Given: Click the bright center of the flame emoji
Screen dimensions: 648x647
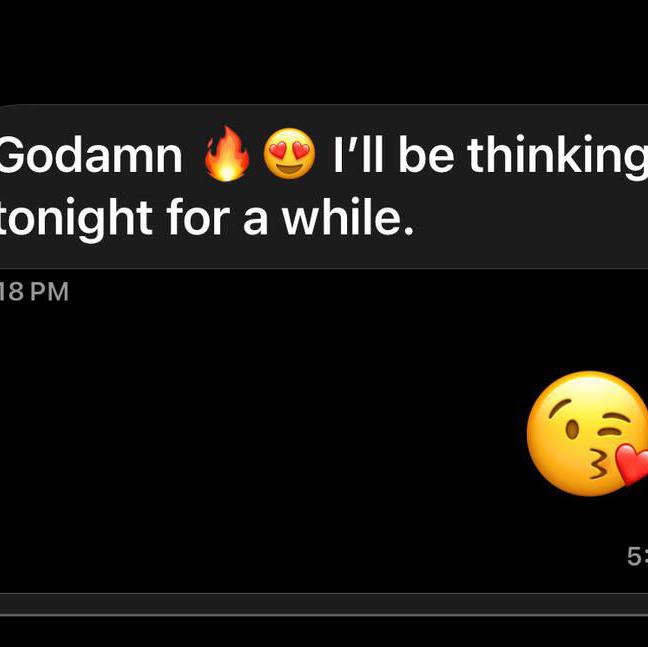Looking at the screenshot, I should [x=227, y=170].
